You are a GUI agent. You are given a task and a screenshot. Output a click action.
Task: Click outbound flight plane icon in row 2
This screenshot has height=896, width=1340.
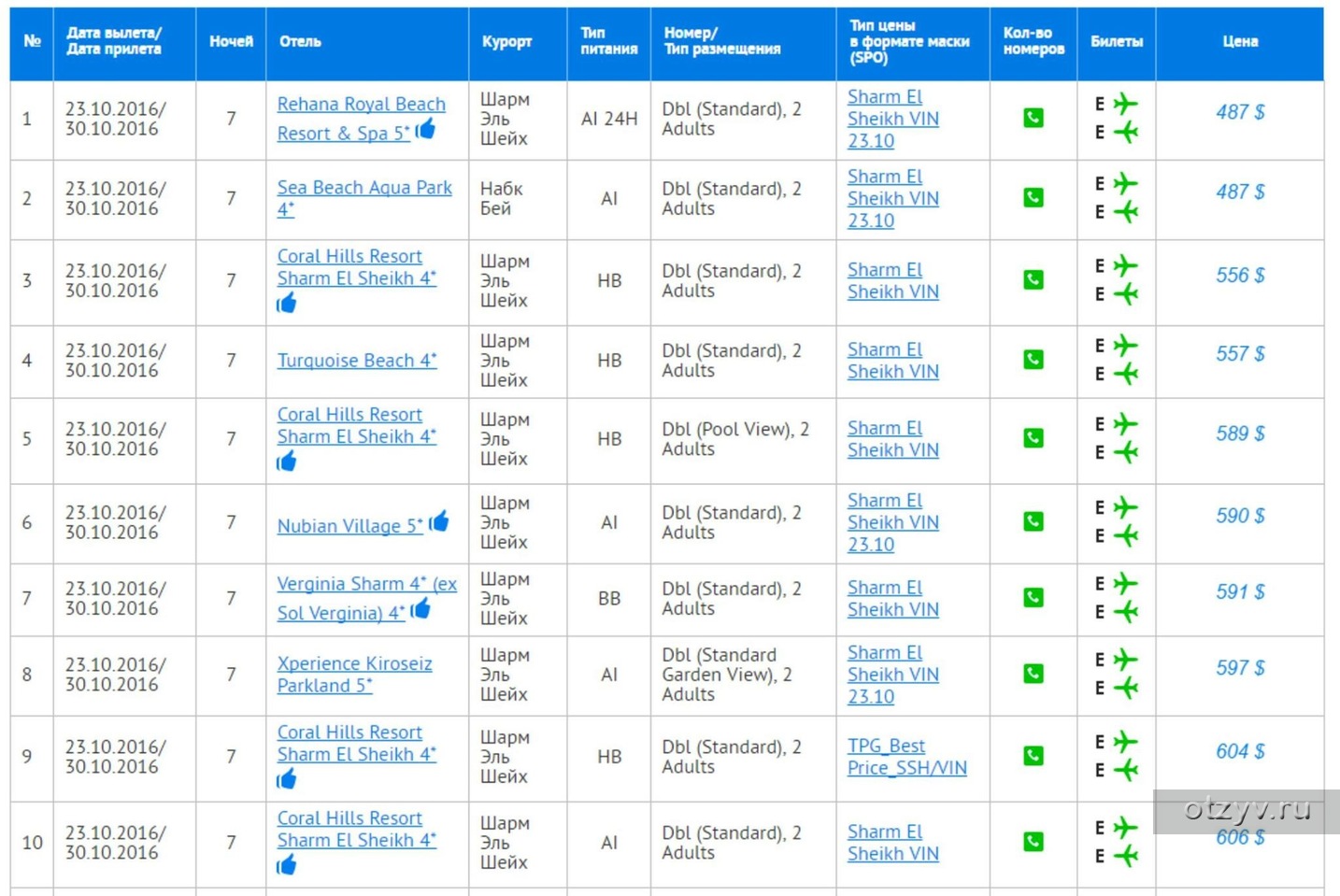click(x=1125, y=183)
